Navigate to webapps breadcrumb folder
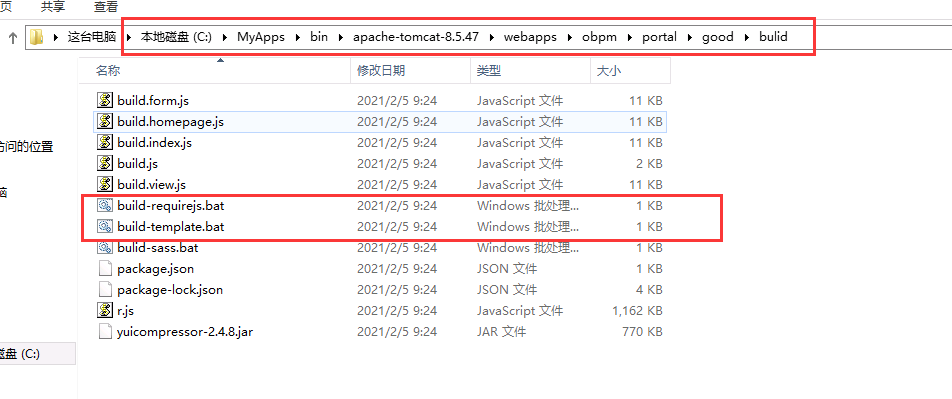This screenshot has width=952, height=399. click(530, 37)
